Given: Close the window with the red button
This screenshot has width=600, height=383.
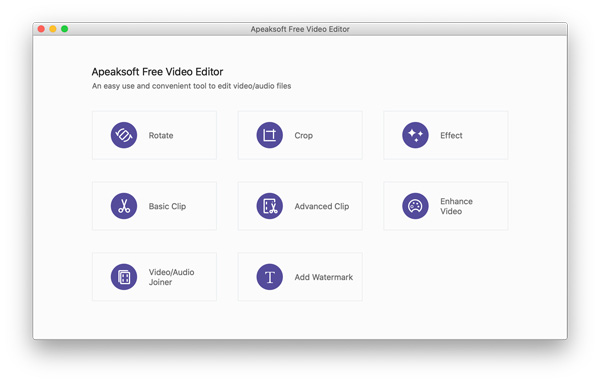Looking at the screenshot, I should [x=41, y=29].
